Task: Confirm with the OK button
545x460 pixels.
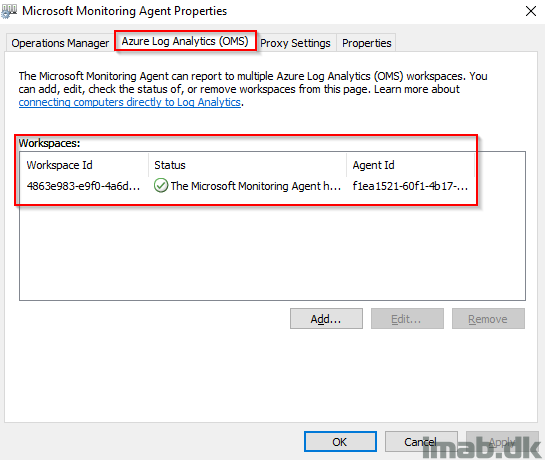Action: [x=340, y=442]
